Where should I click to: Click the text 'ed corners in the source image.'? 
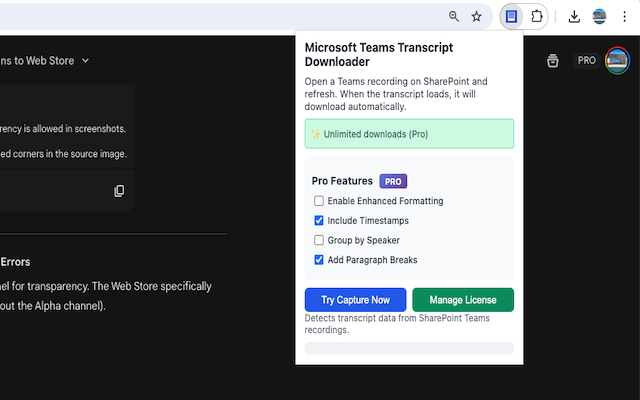pyautogui.click(x=63, y=154)
